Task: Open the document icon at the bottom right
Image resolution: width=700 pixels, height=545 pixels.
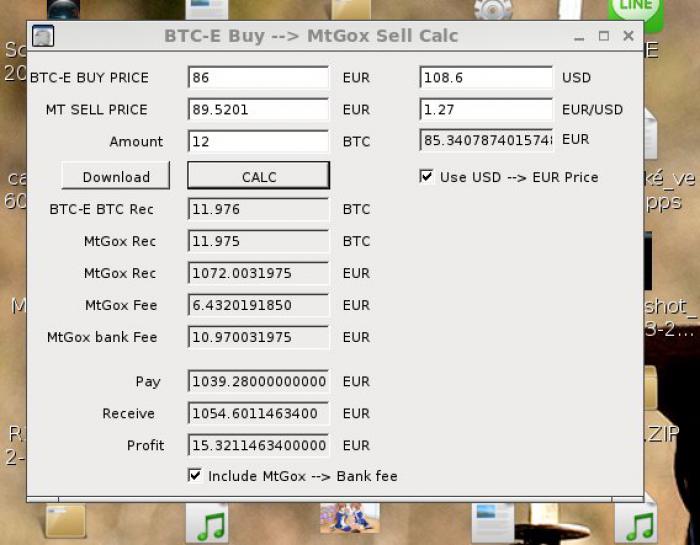Action: (x=493, y=523)
